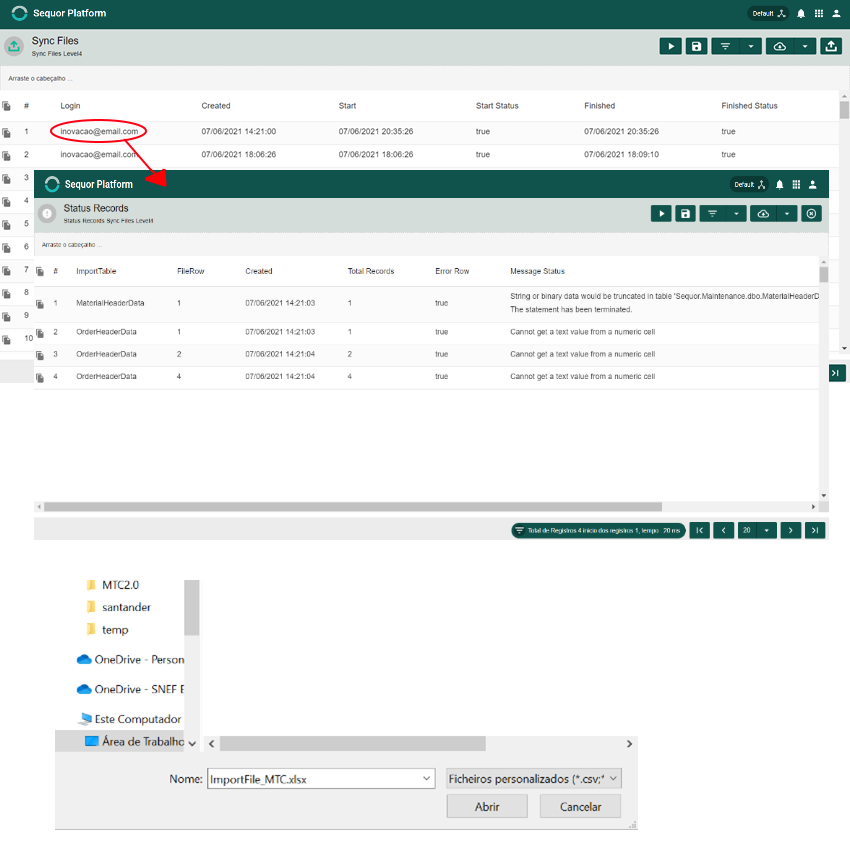Screen dimensions: 850x850
Task: Run the Status Records play button
Action: coord(661,214)
